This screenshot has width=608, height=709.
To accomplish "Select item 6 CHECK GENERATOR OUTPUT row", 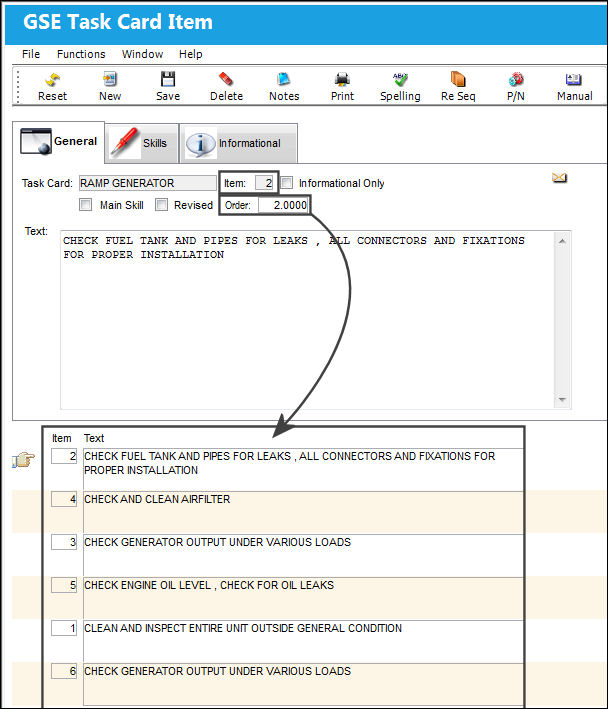I will 303,685.
